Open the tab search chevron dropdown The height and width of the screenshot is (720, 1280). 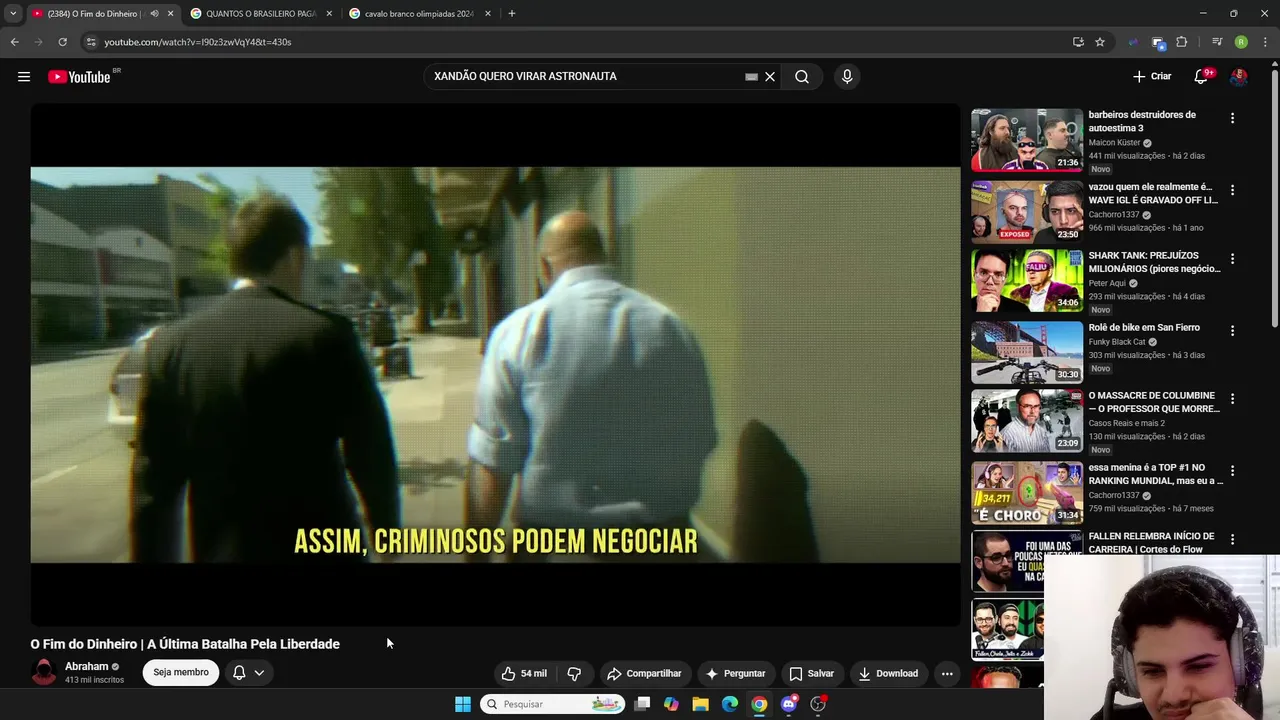[12, 14]
